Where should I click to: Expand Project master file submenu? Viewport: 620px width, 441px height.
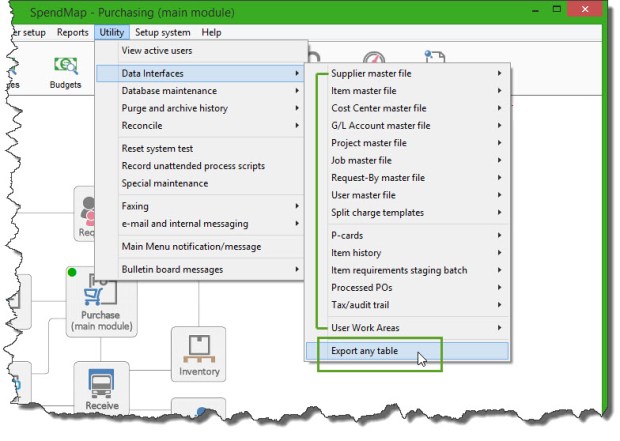[407, 143]
